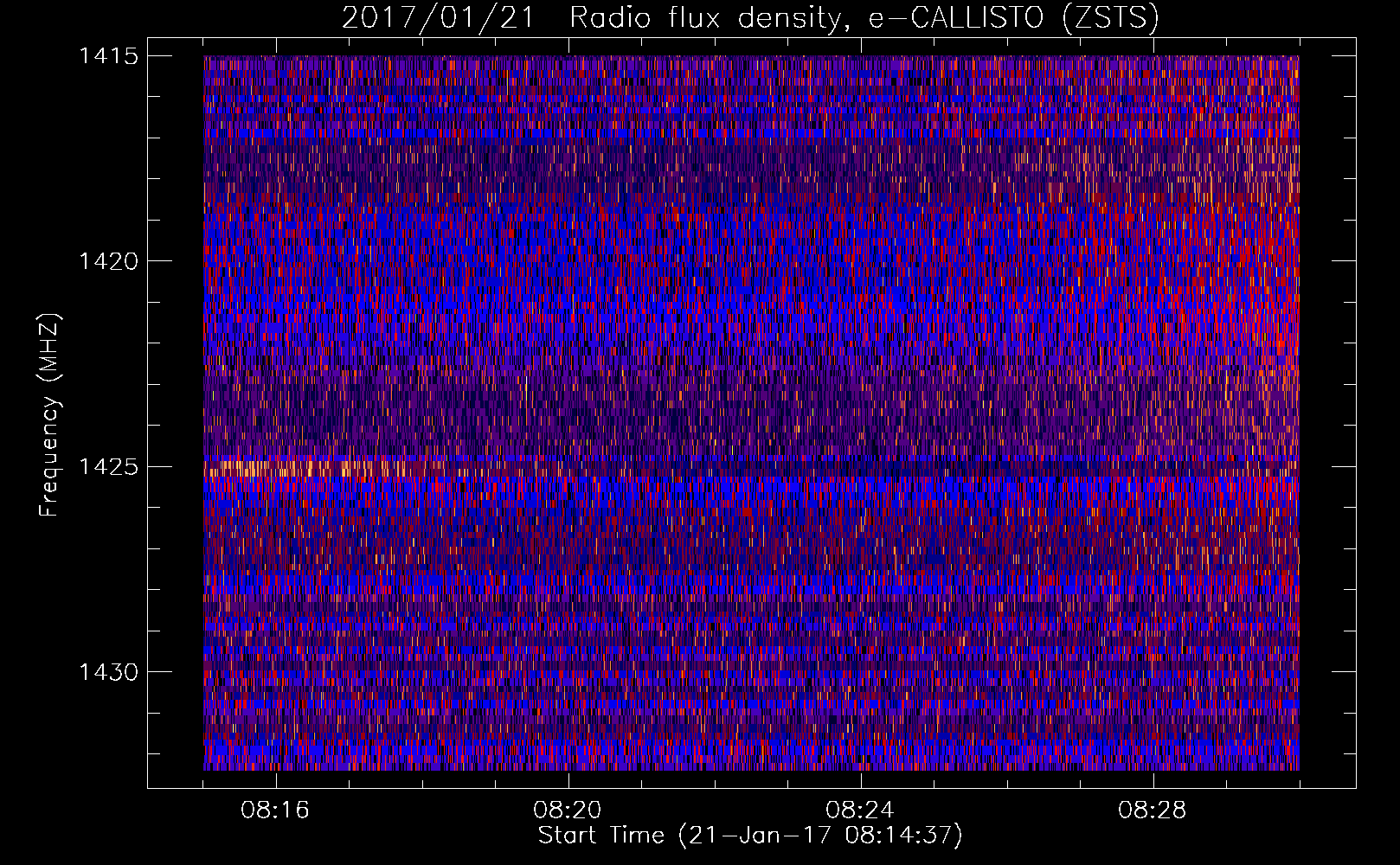
Task: Click the 1420 frequency tick label
Action: pyautogui.click(x=108, y=261)
